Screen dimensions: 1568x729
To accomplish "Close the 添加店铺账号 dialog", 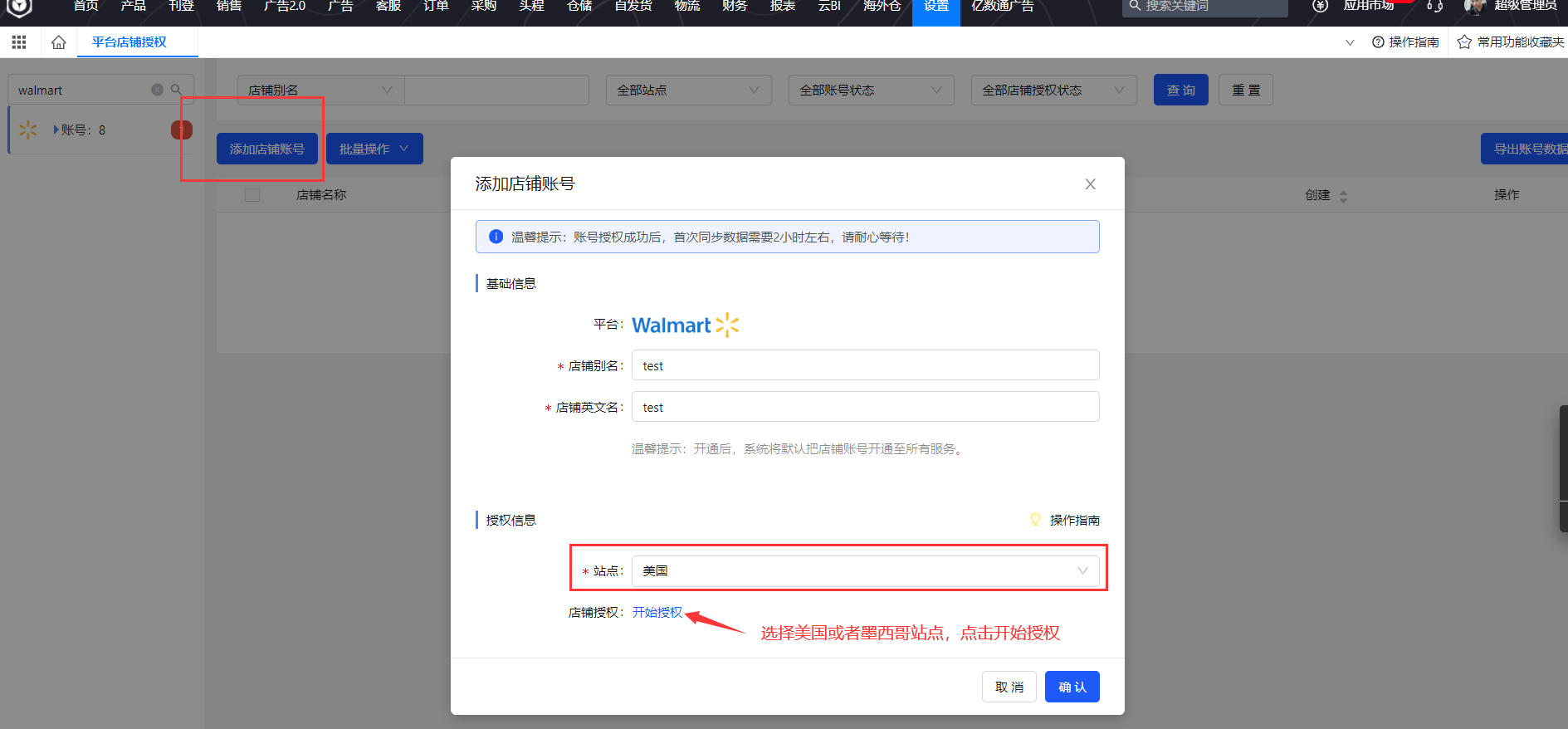I will [x=1090, y=184].
